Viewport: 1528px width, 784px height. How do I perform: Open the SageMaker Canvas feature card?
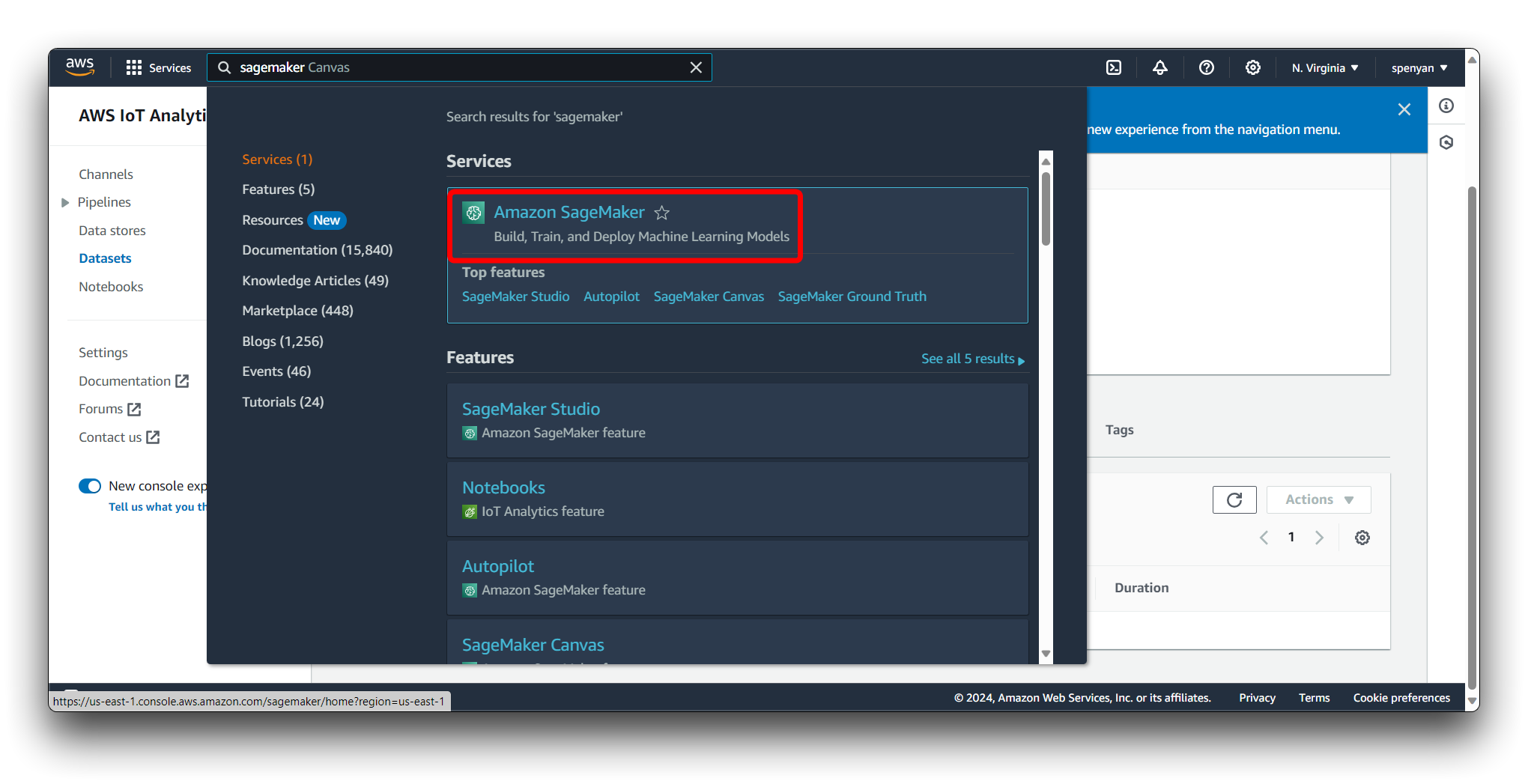coord(738,642)
